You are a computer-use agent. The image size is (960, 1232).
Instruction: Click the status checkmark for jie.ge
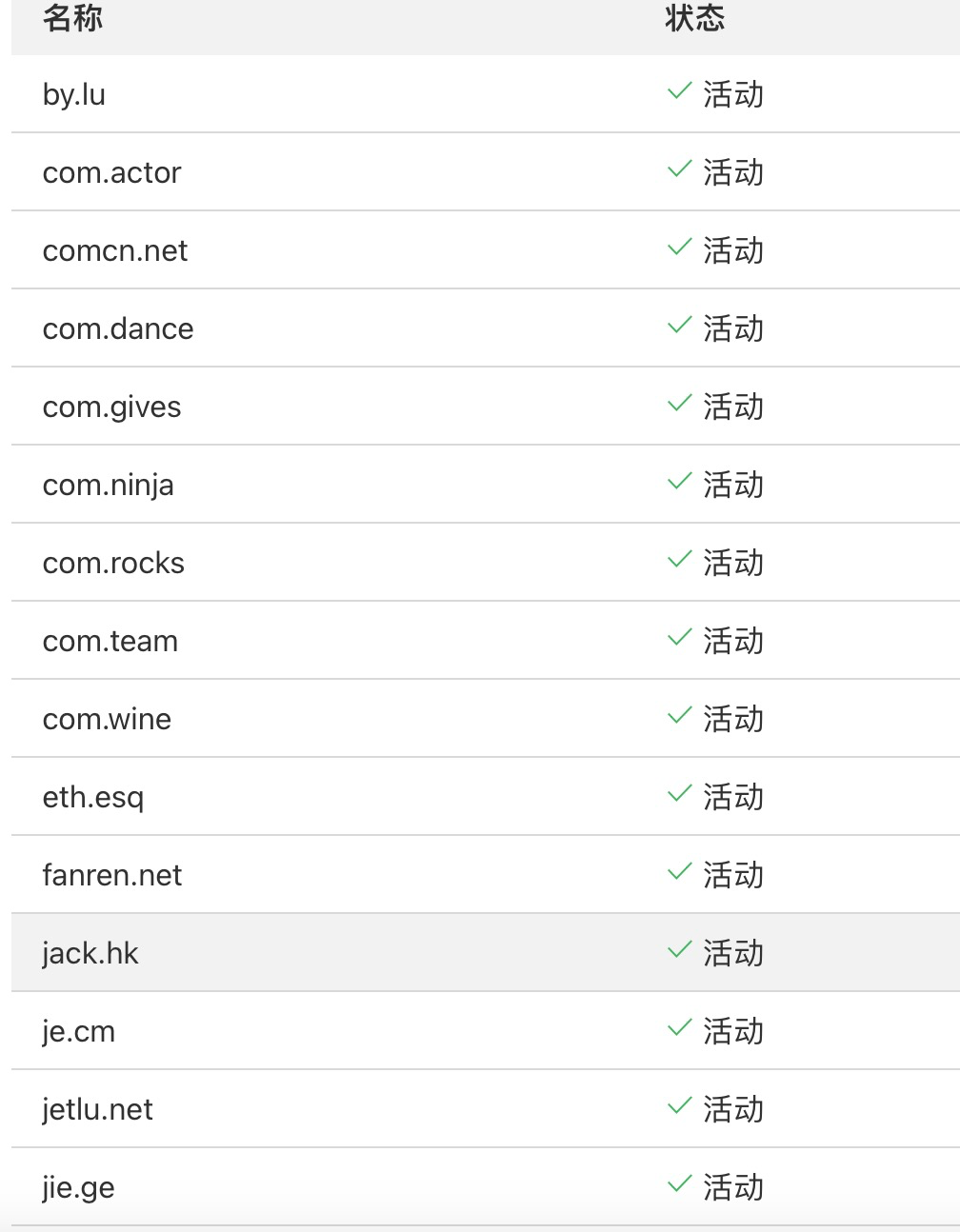(679, 1185)
